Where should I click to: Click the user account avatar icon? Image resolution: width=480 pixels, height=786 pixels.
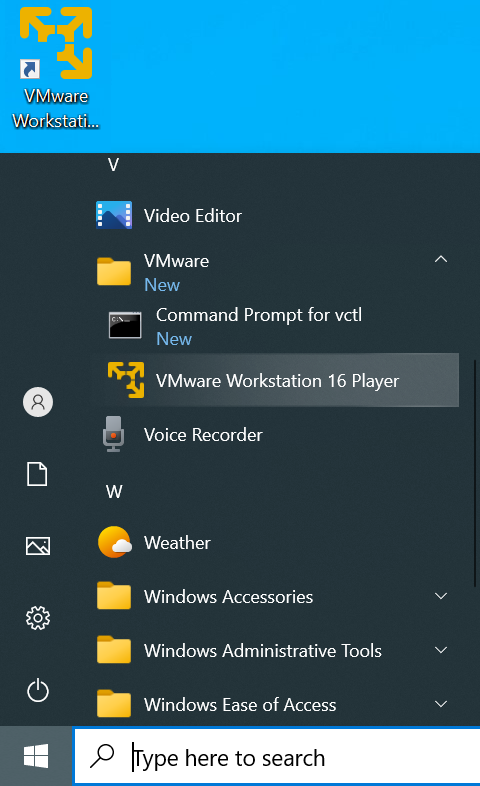(38, 402)
